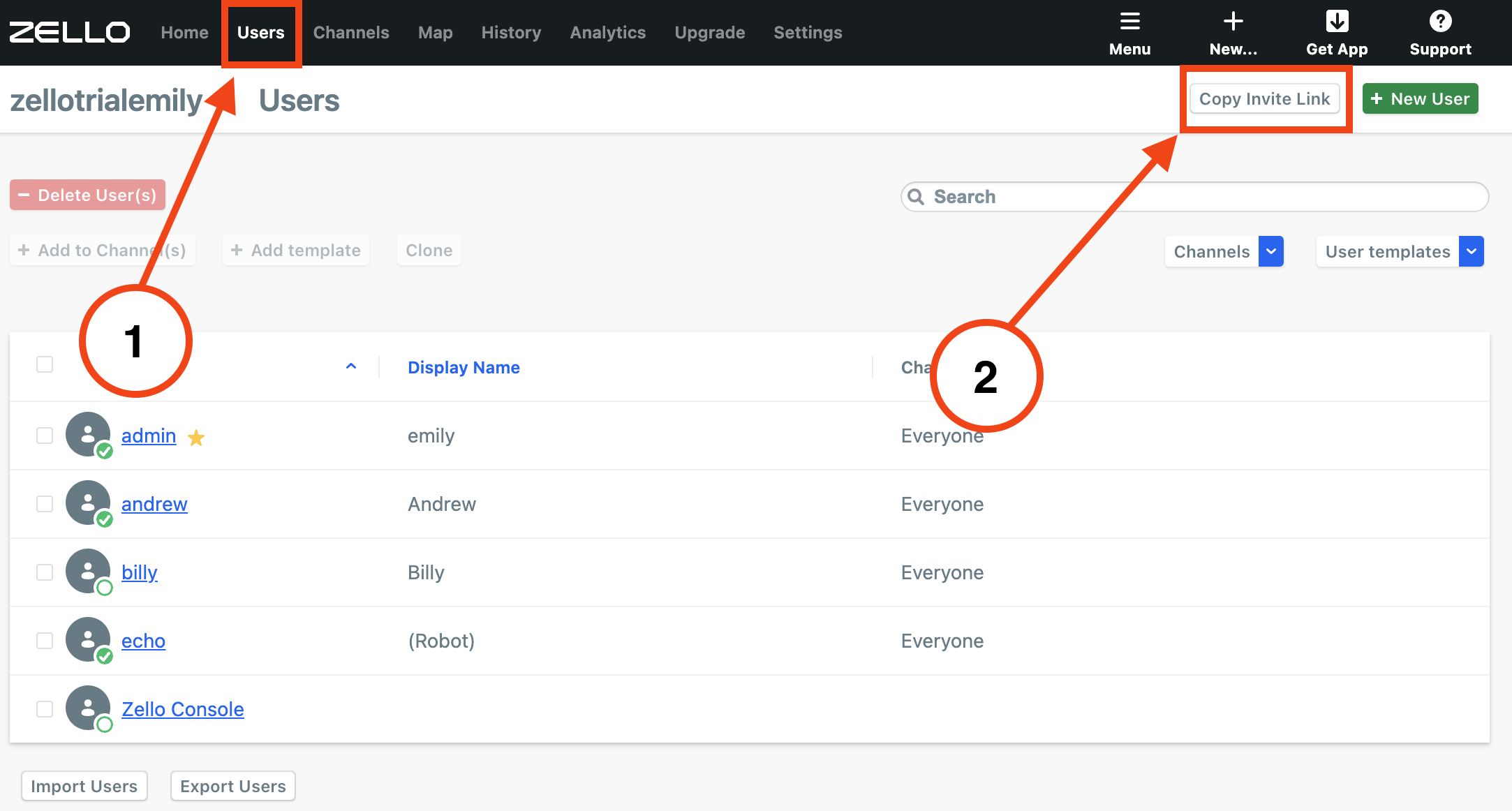Click 'Everyone' in andrew's row
Screen dimensions: 1512x811
click(942, 504)
